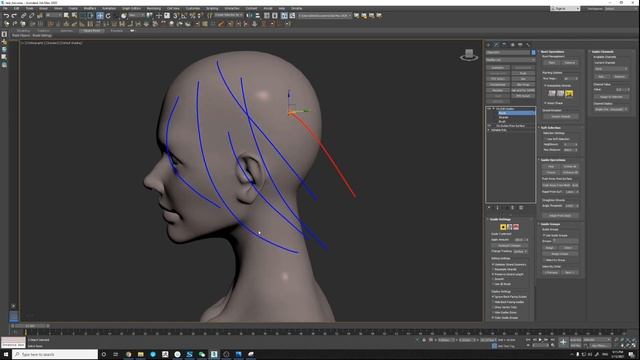Open Select by Name dialog icon
The image size is (640, 360).
(x=74, y=16)
